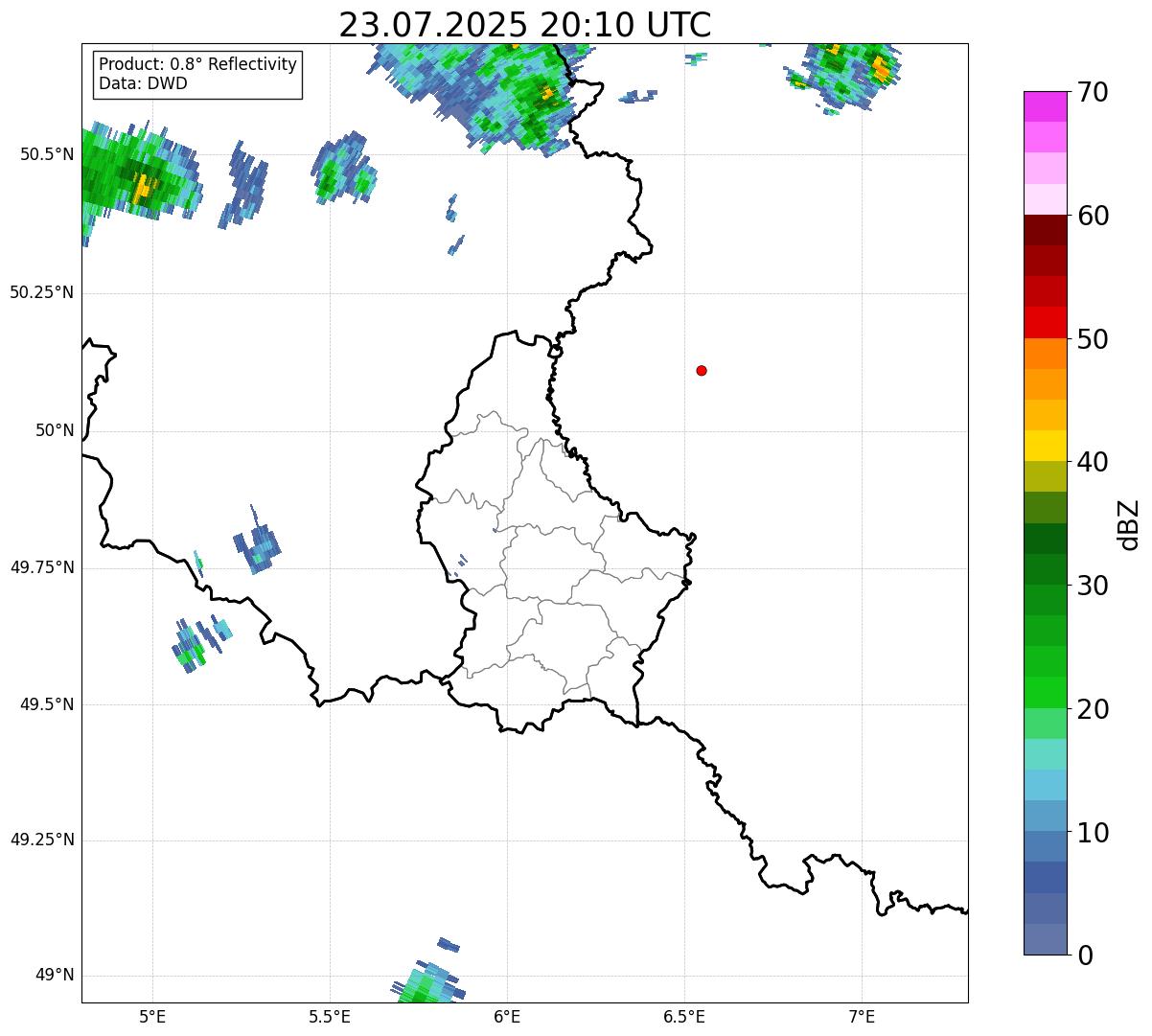
Task: Click the Data: DWD label
Action: (x=143, y=83)
